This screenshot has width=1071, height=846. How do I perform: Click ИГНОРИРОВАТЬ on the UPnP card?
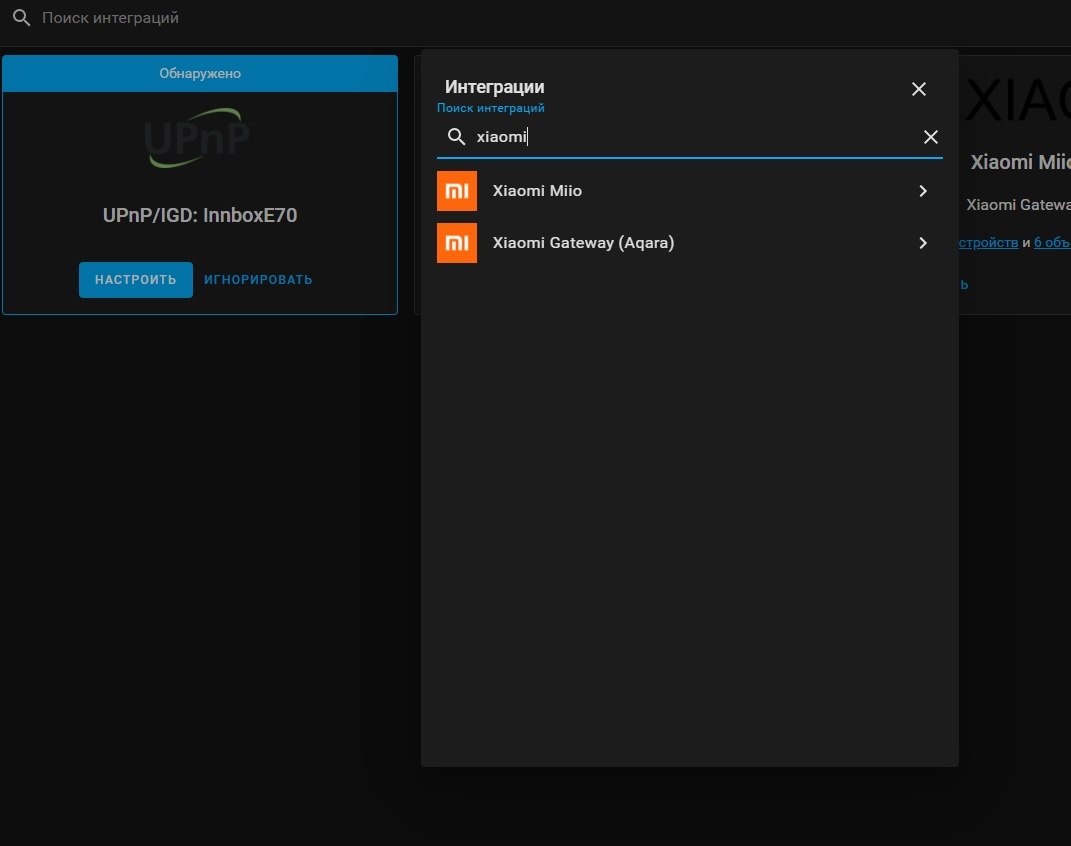[x=258, y=280]
